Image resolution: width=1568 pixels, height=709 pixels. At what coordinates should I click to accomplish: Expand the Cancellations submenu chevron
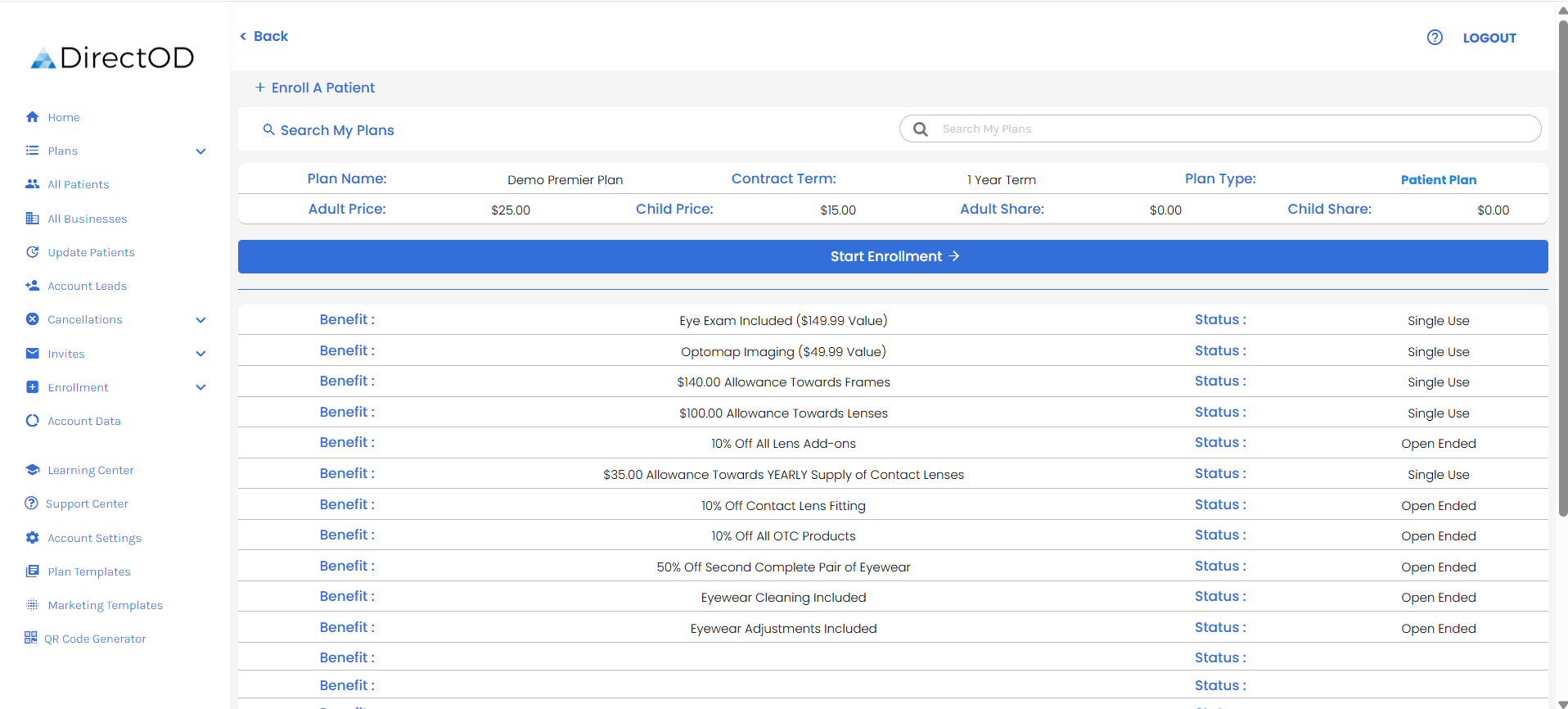(201, 320)
